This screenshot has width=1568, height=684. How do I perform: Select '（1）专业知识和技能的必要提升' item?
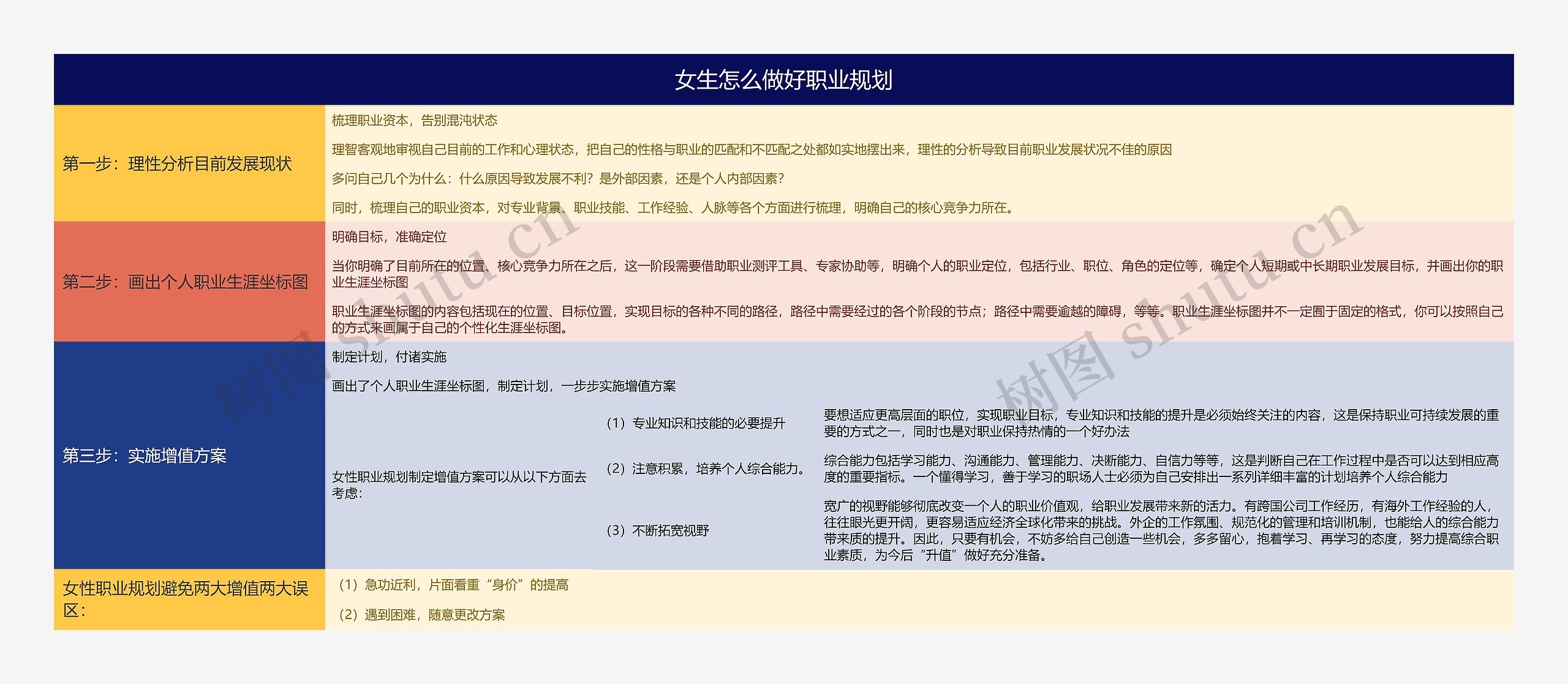point(695,423)
